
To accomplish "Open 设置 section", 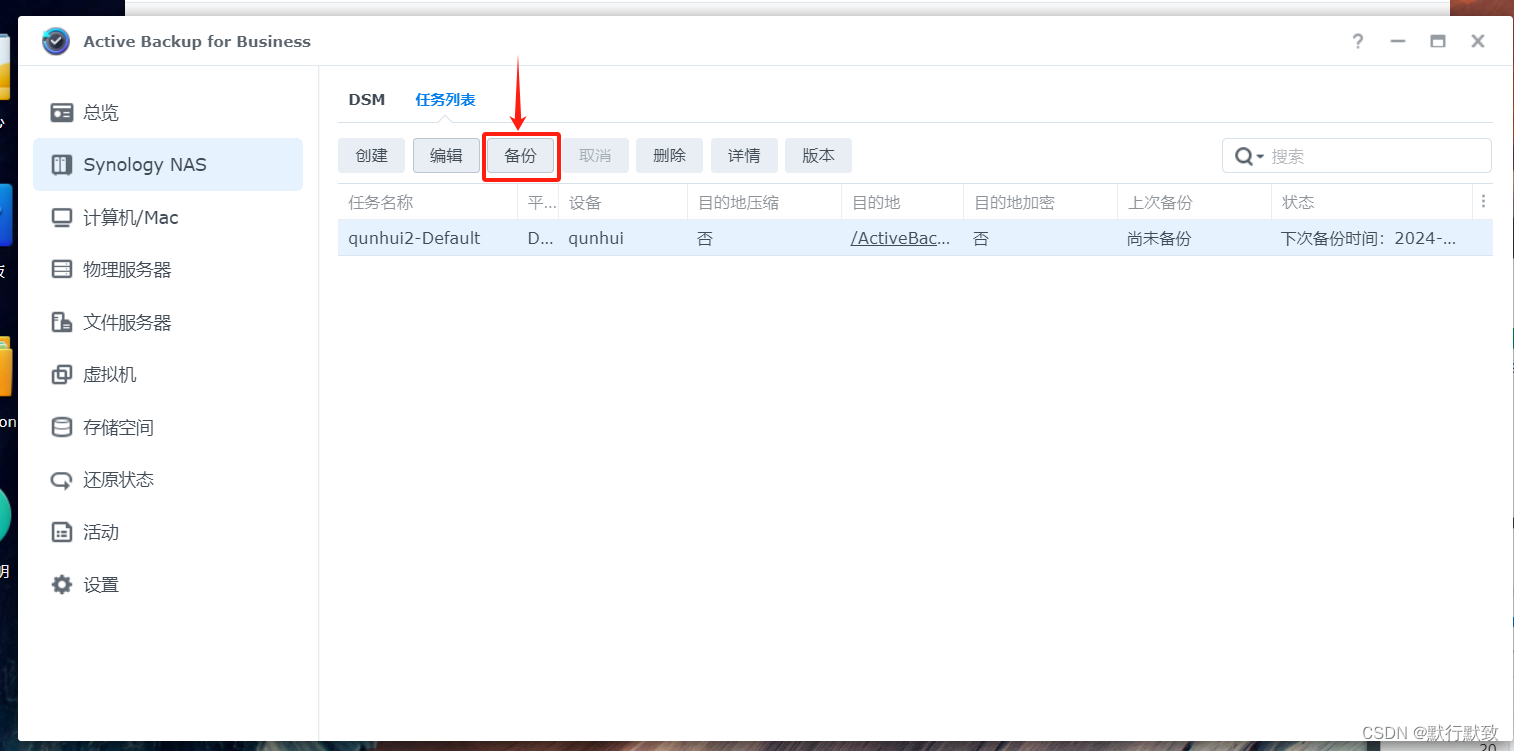I will [x=168, y=585].
